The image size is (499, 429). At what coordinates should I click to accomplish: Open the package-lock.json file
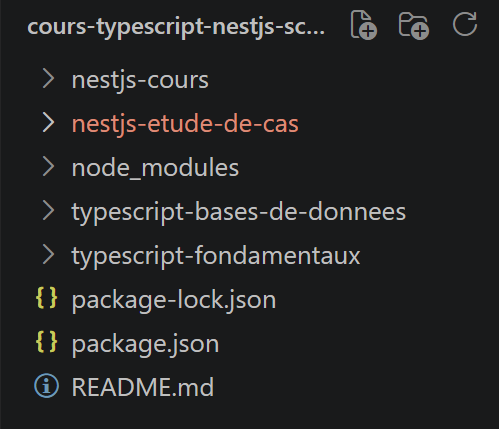[x=174, y=300]
